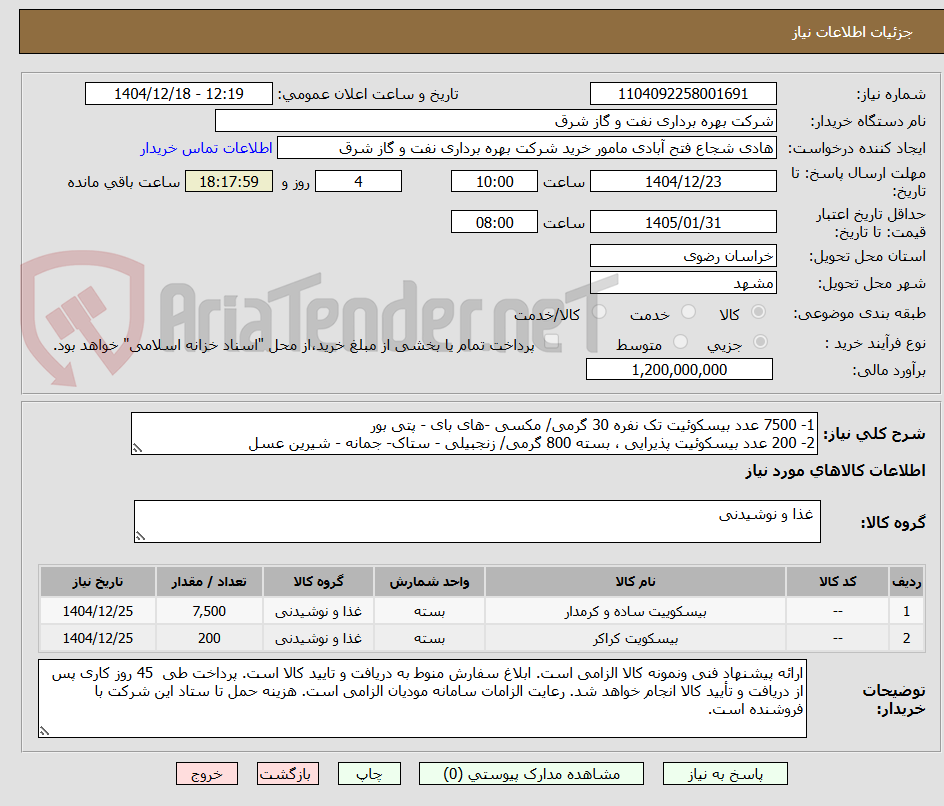Click goods group cell in row 2

click(318, 639)
